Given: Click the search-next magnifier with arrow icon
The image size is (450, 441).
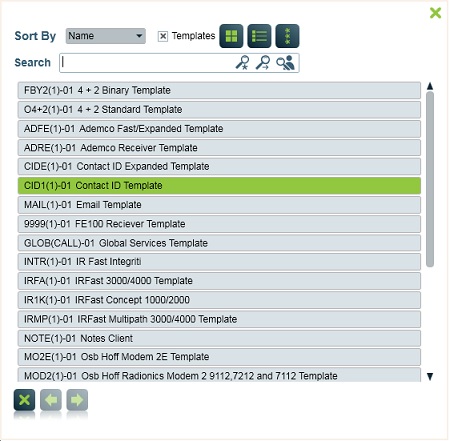Looking at the screenshot, I should click(263, 63).
